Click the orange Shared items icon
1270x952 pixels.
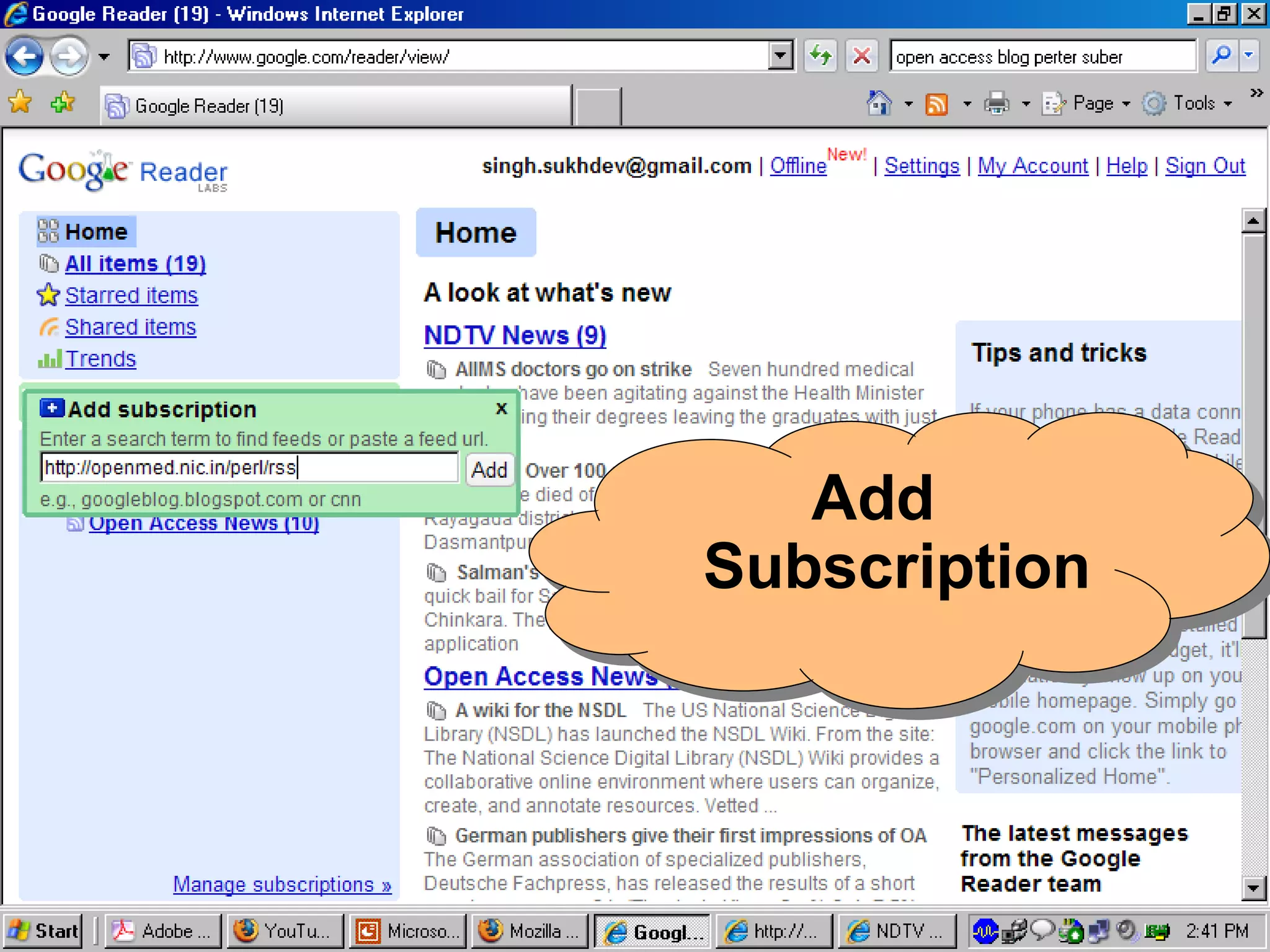49,327
